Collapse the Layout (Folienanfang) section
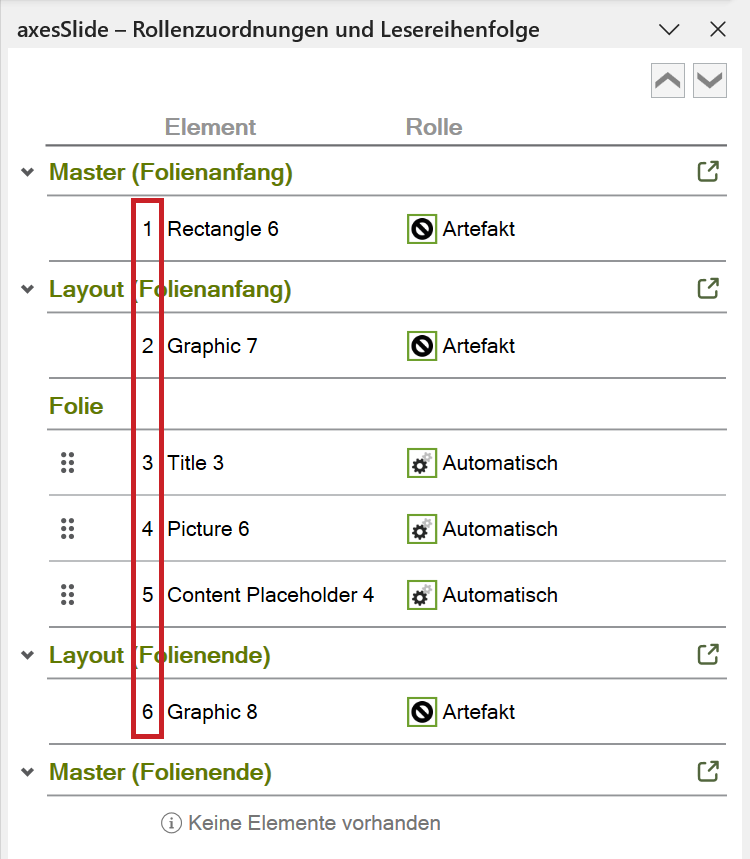750x859 pixels. 27,289
